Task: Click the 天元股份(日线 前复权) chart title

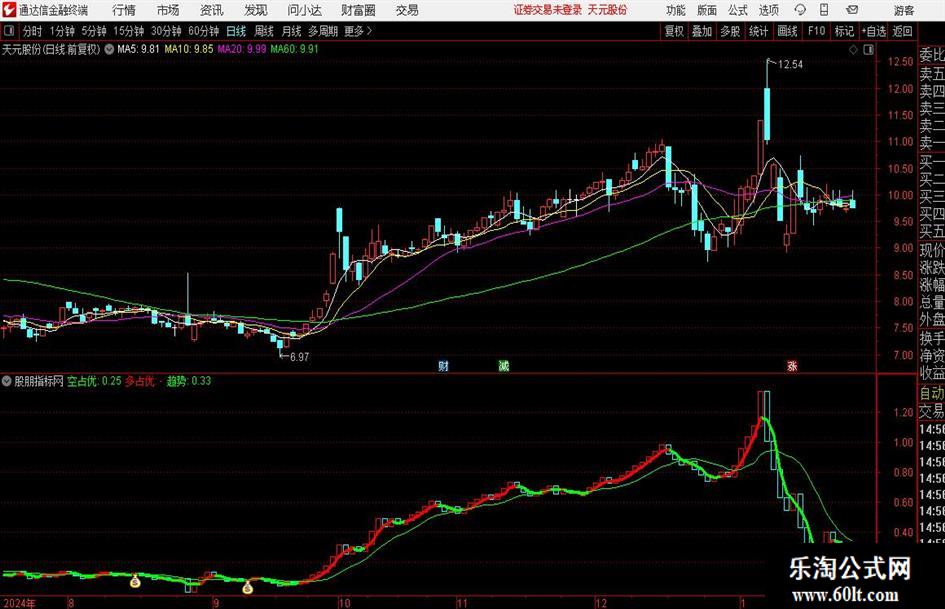Action: coord(51,49)
